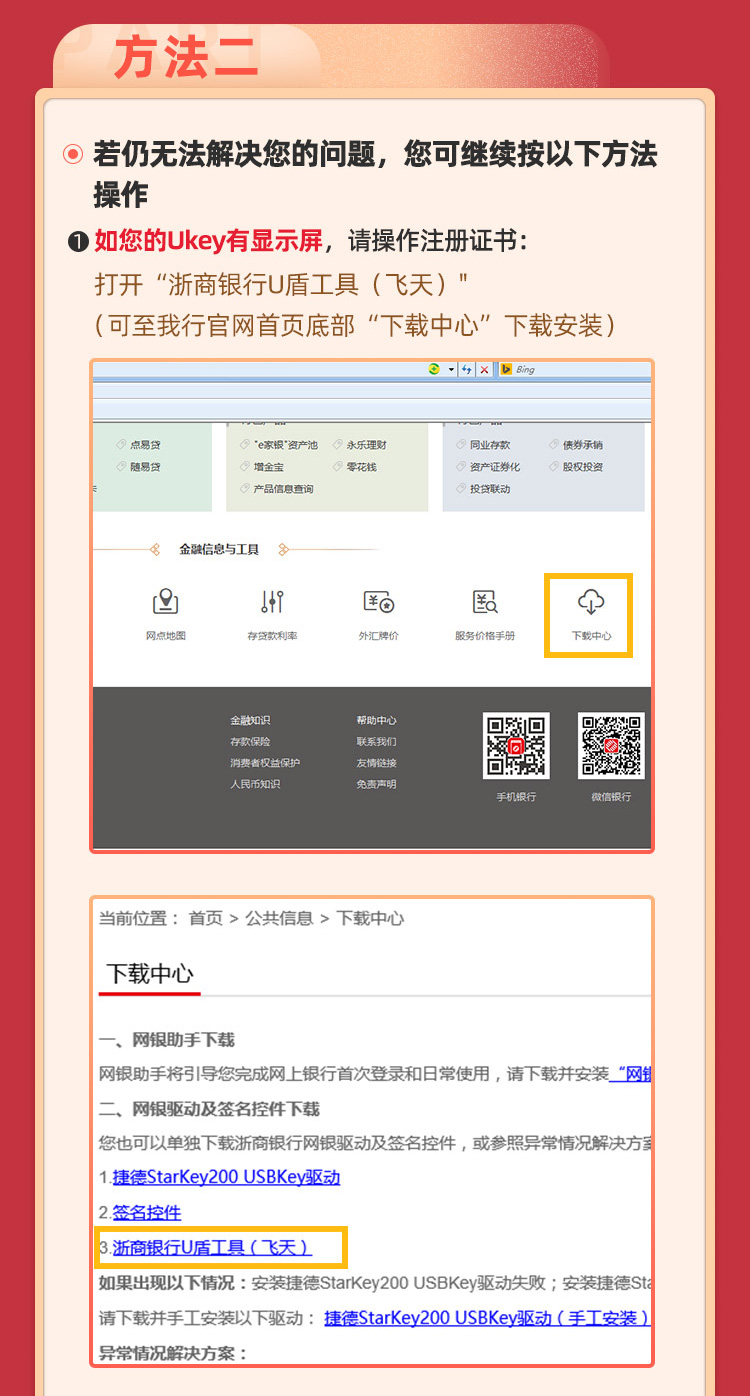The image size is (750, 1396).
Task: Click the red stop X browser icon
Action: [484, 369]
